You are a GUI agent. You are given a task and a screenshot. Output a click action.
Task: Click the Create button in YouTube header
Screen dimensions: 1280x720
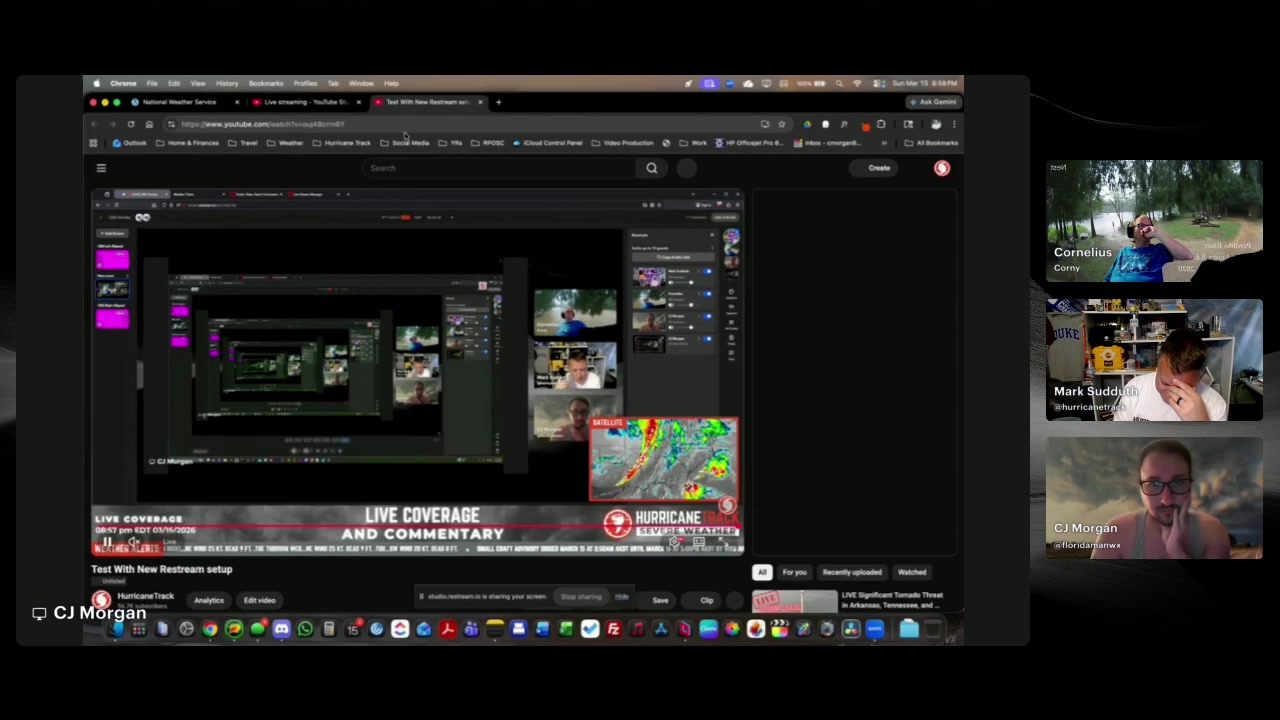point(879,168)
